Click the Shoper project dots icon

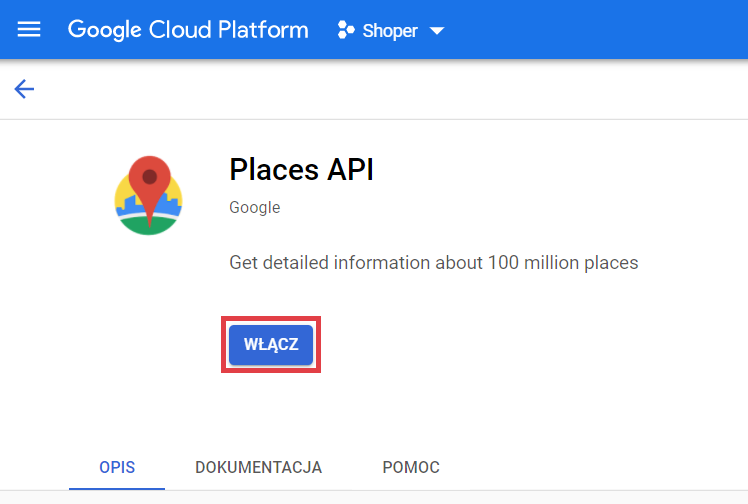tap(346, 30)
